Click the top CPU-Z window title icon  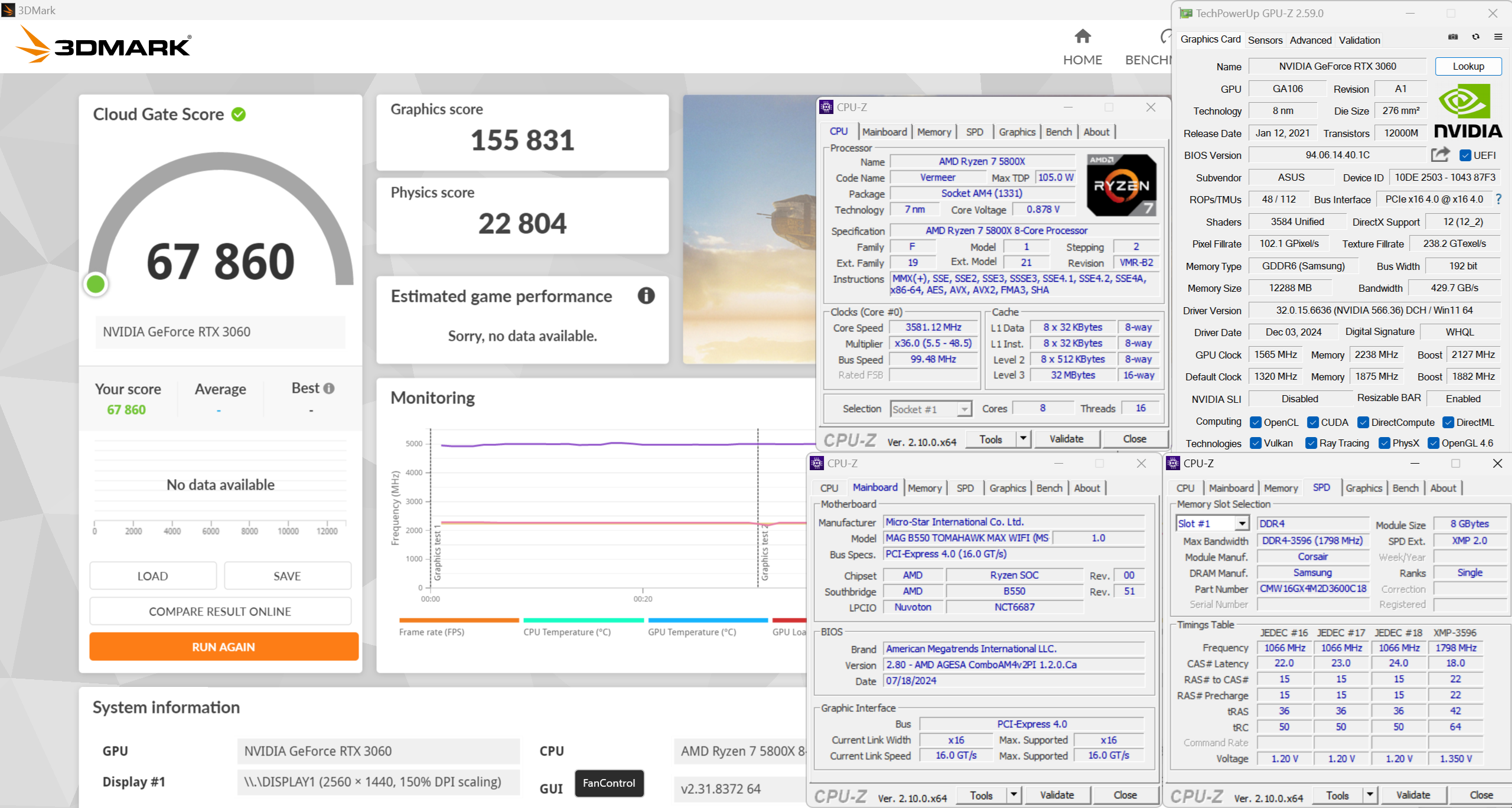827,107
